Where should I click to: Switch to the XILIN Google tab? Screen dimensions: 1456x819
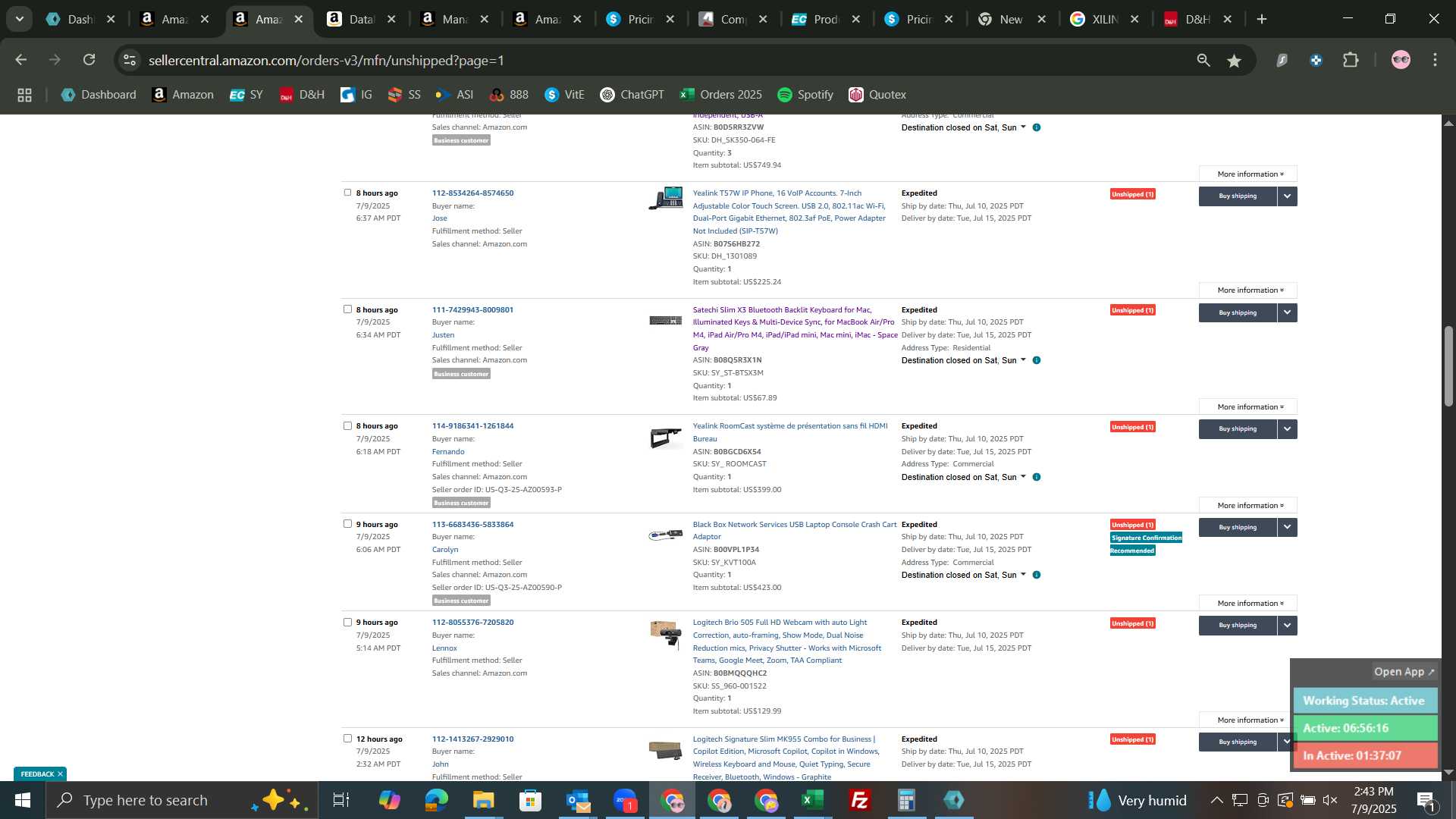pyautogui.click(x=1103, y=19)
